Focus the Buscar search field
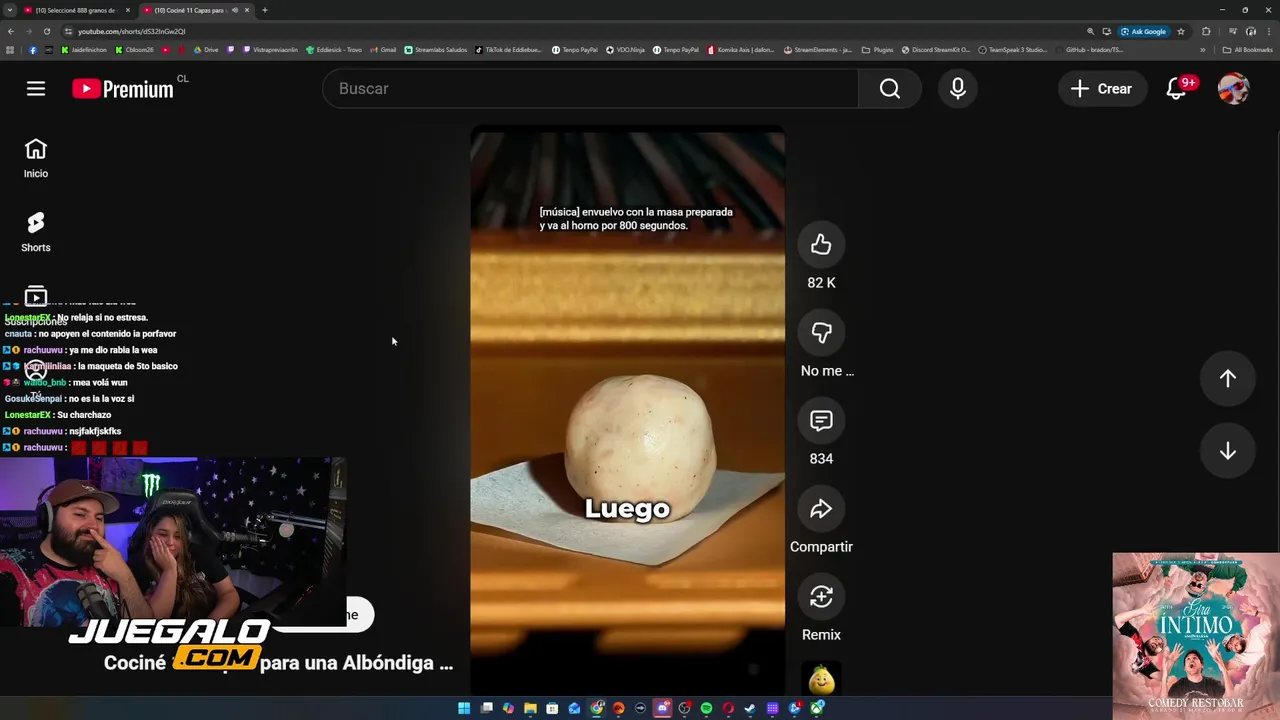 (590, 89)
